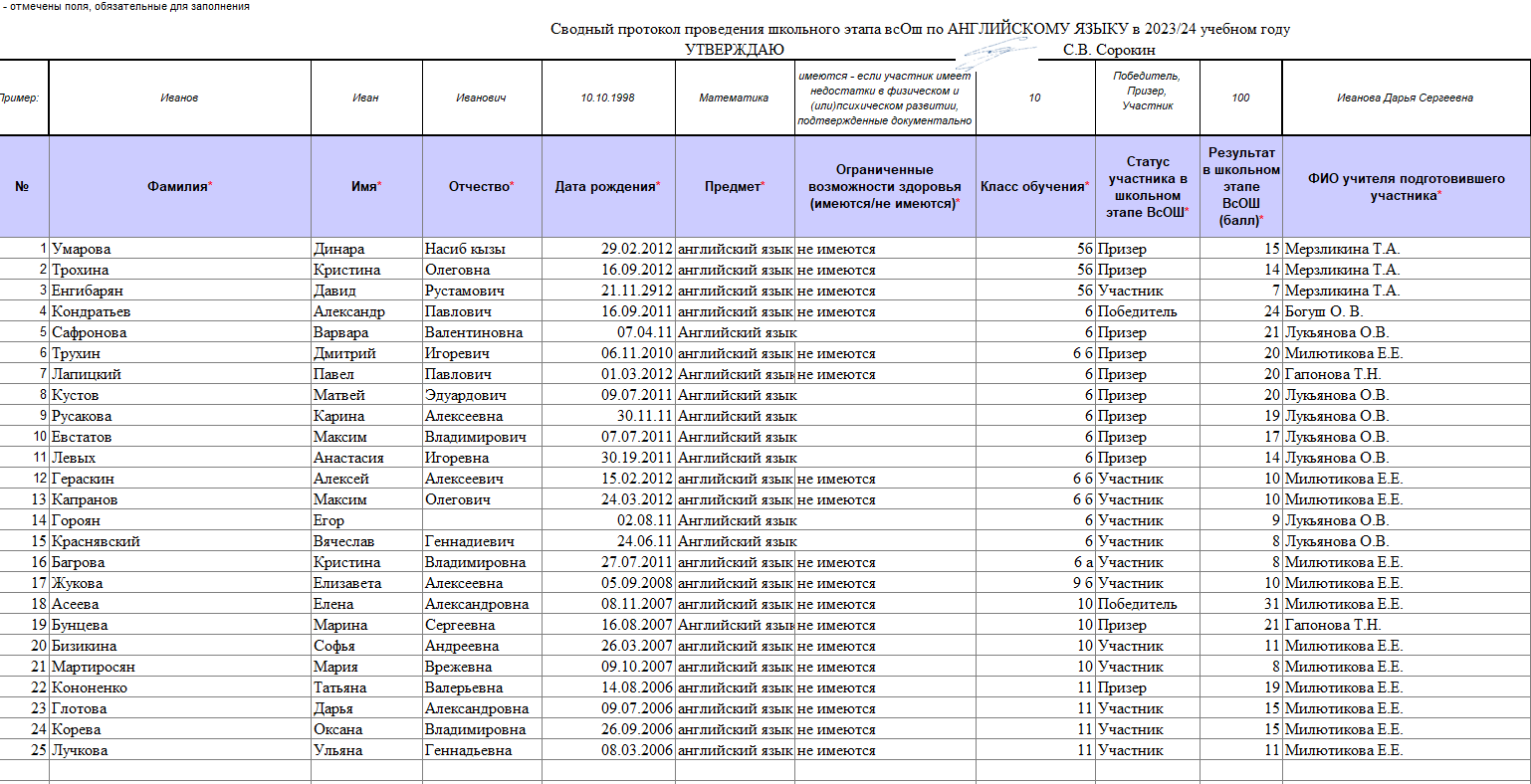Select surname cell Кондратьев
The image size is (1531, 784).
[179, 311]
